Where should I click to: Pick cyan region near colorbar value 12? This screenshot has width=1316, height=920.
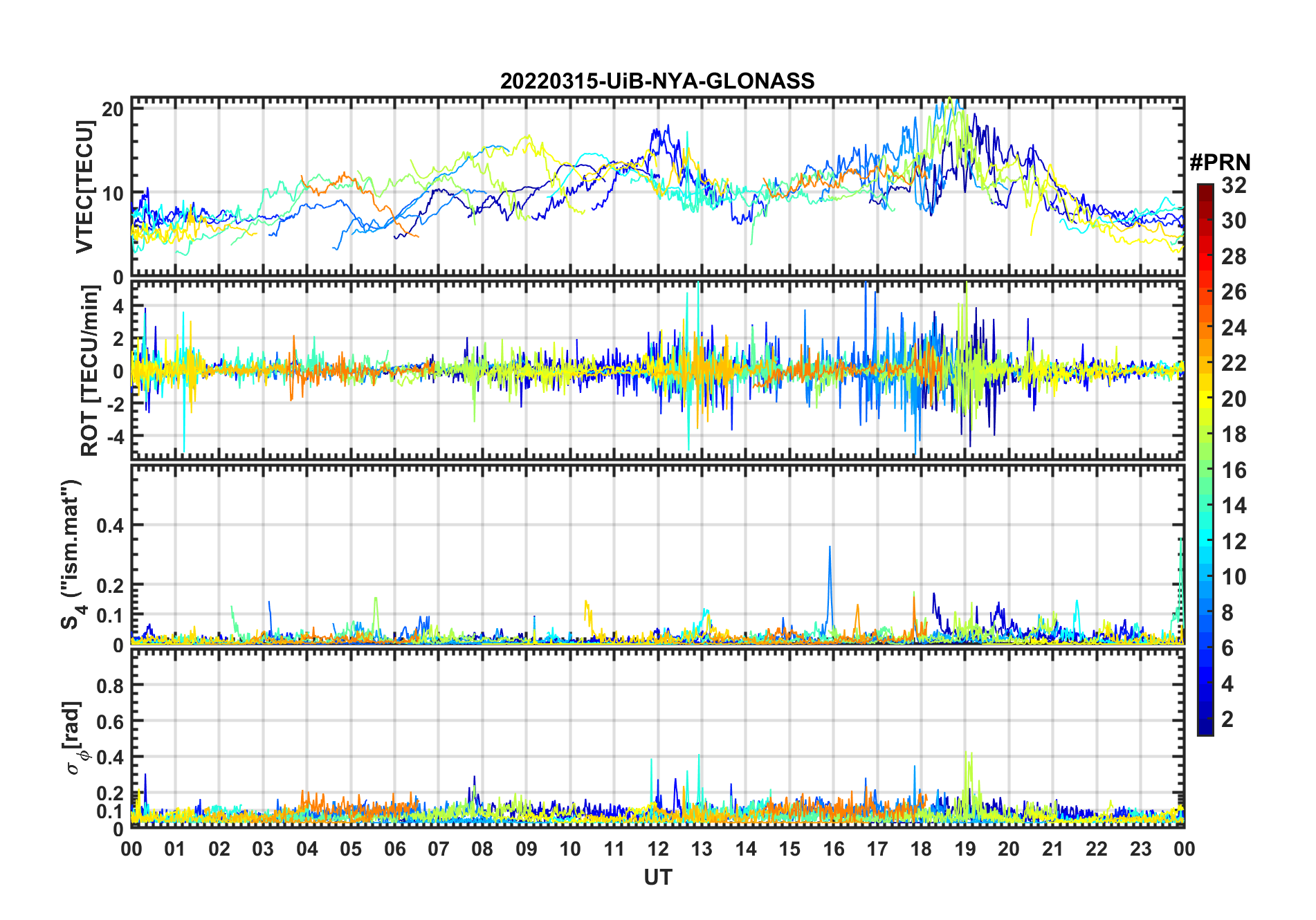click(1205, 541)
